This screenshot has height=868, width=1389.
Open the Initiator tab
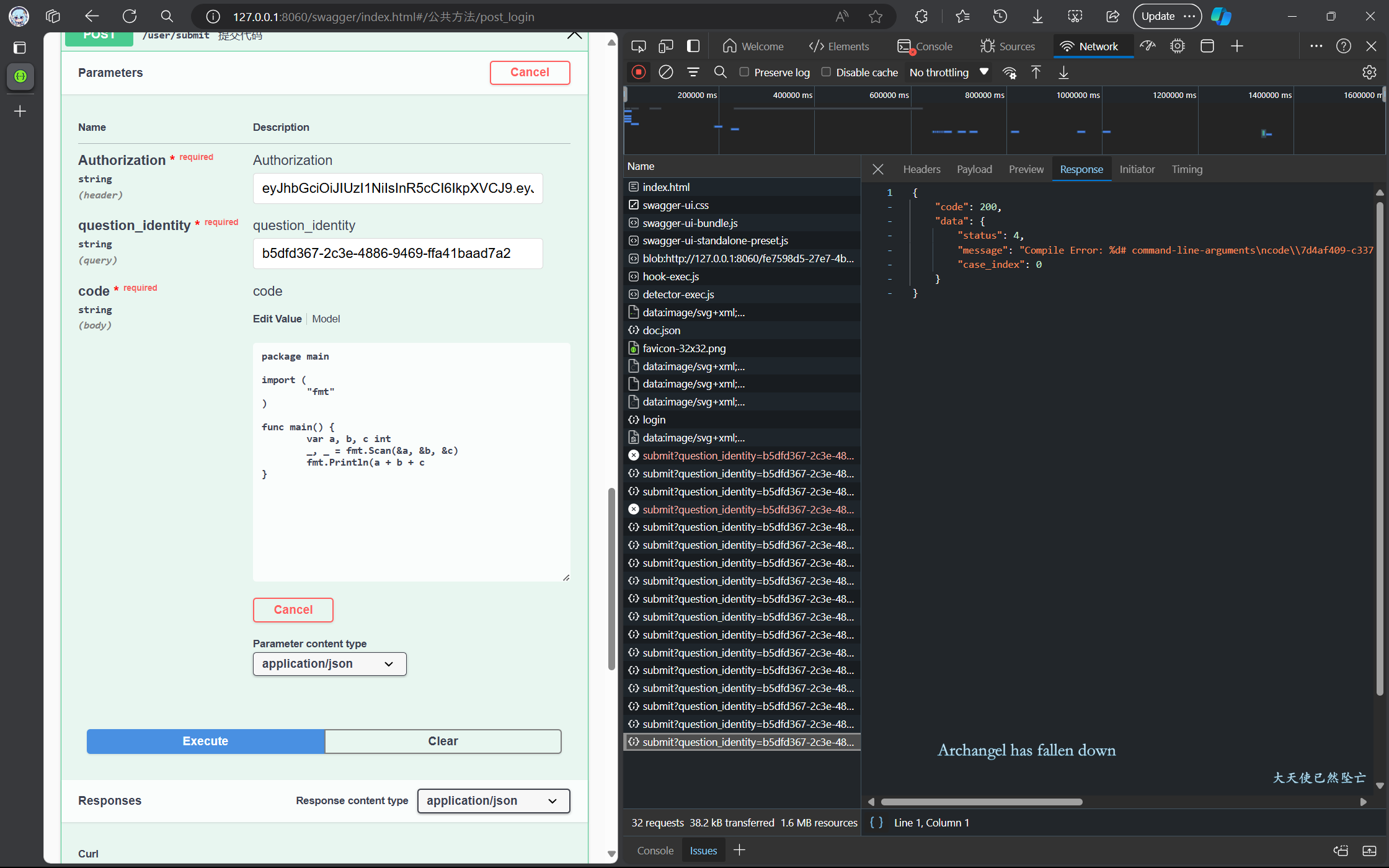[x=1137, y=169]
